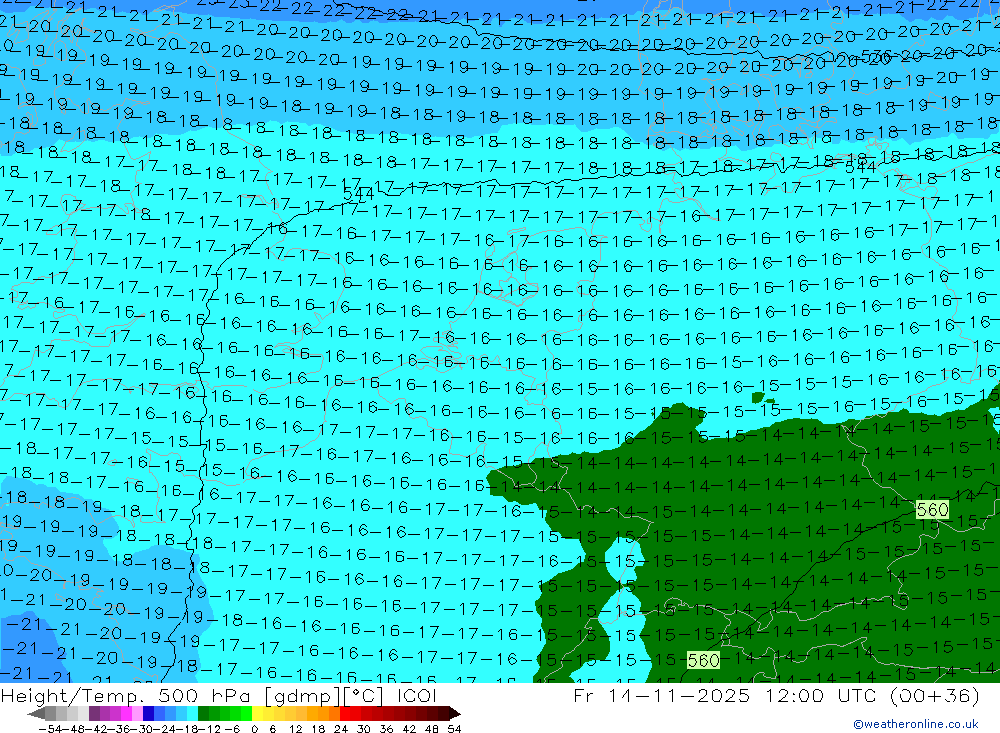Click the right 544 contour label
The height and width of the screenshot is (733, 1000).
(860, 168)
